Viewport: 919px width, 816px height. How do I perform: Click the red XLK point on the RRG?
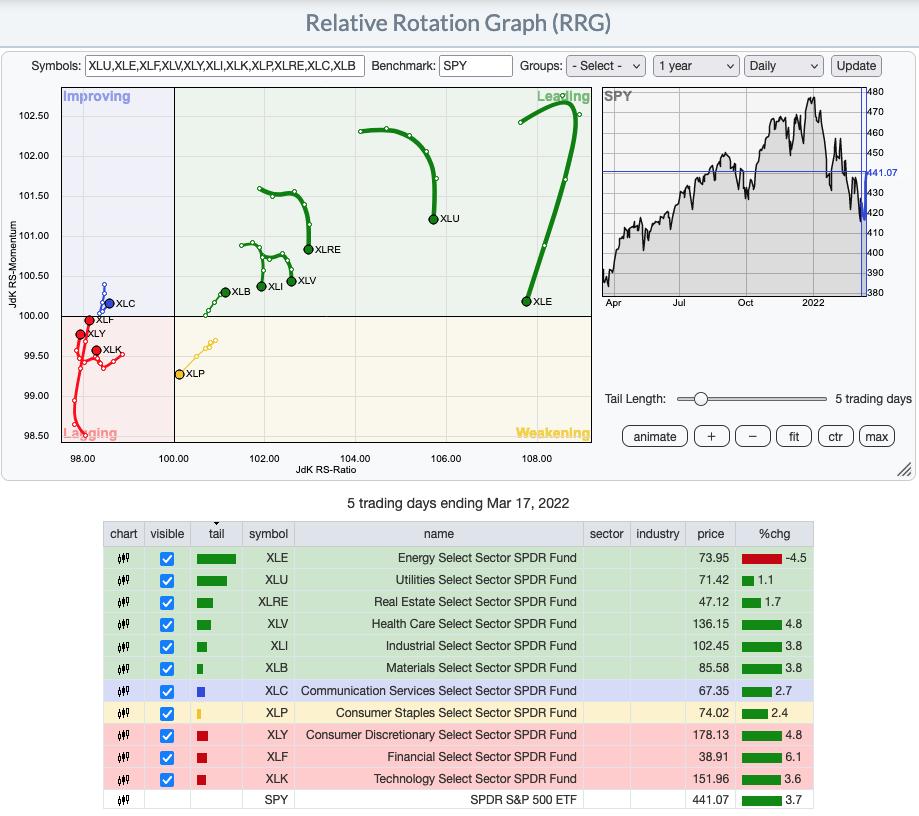[97, 351]
